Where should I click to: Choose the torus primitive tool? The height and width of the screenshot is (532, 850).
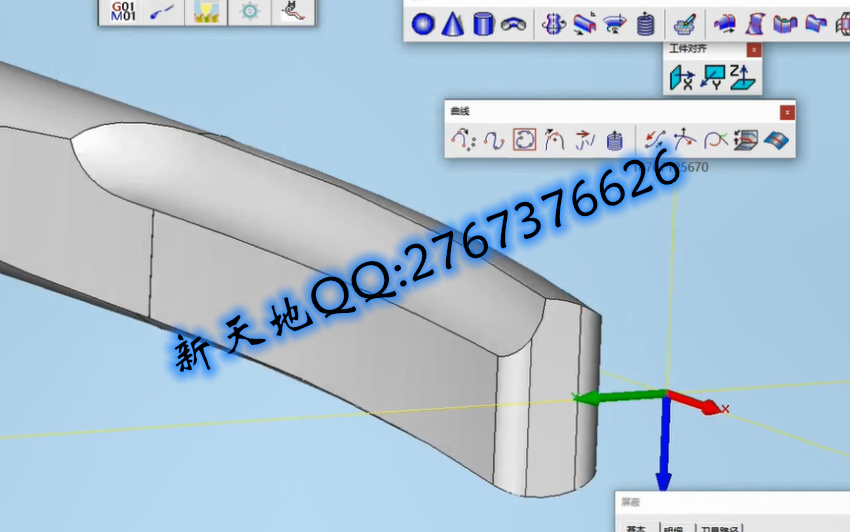pos(514,24)
